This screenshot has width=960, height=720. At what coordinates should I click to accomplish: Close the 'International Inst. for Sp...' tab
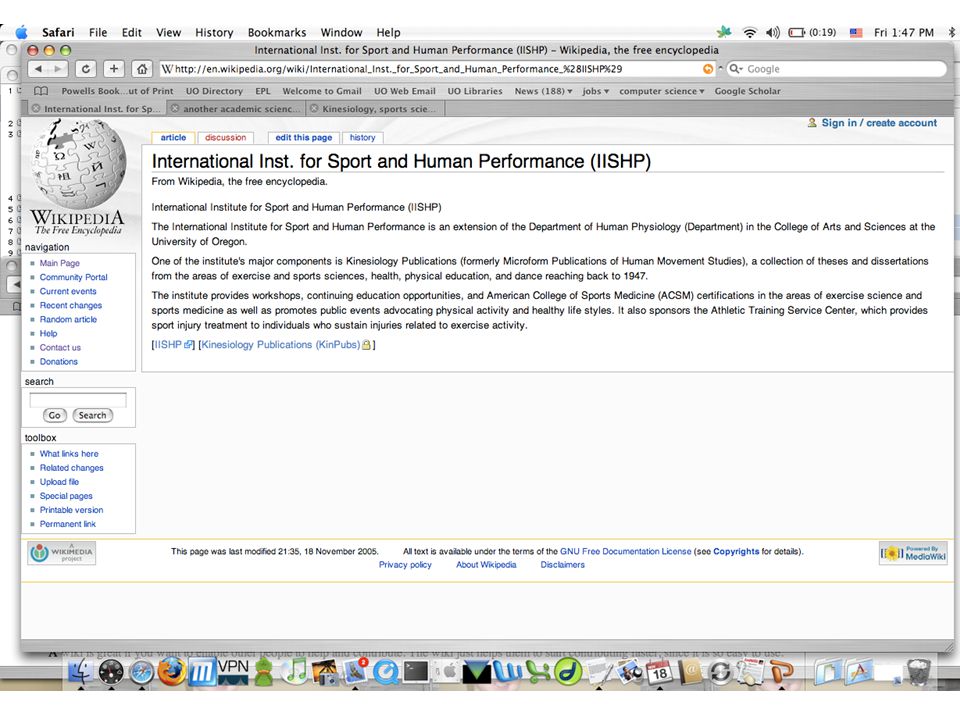click(36, 109)
